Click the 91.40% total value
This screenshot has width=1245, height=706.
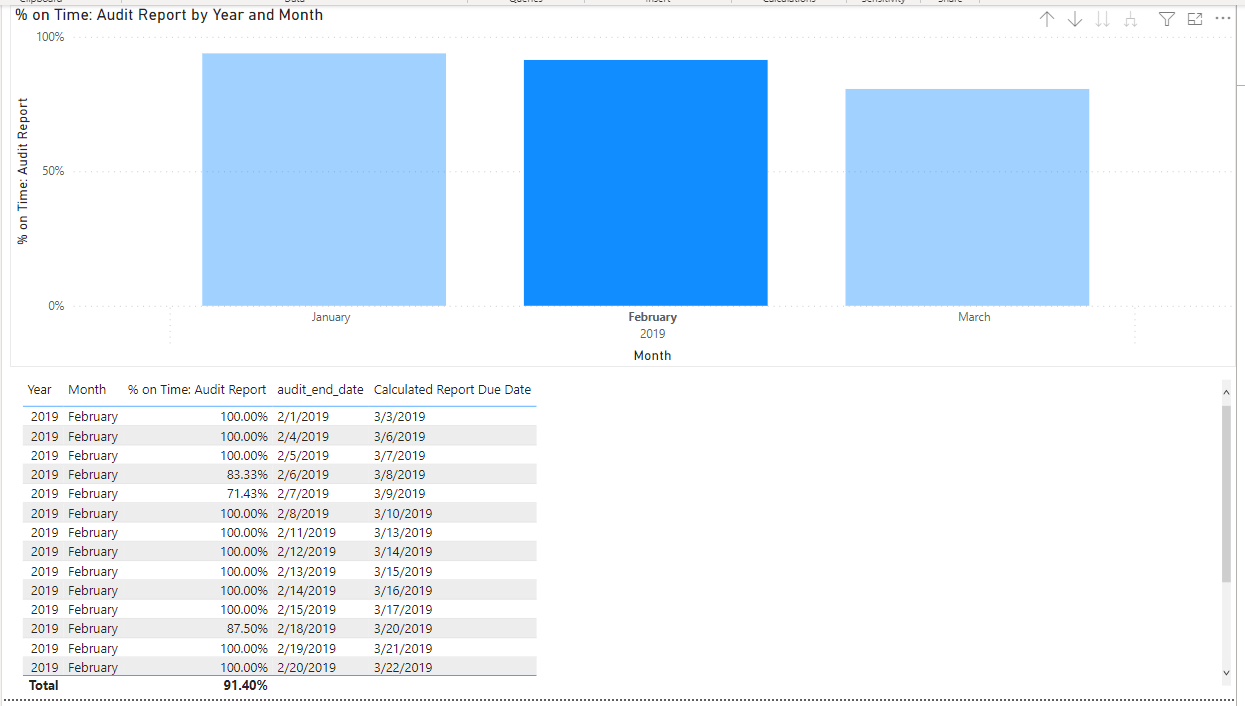click(246, 686)
